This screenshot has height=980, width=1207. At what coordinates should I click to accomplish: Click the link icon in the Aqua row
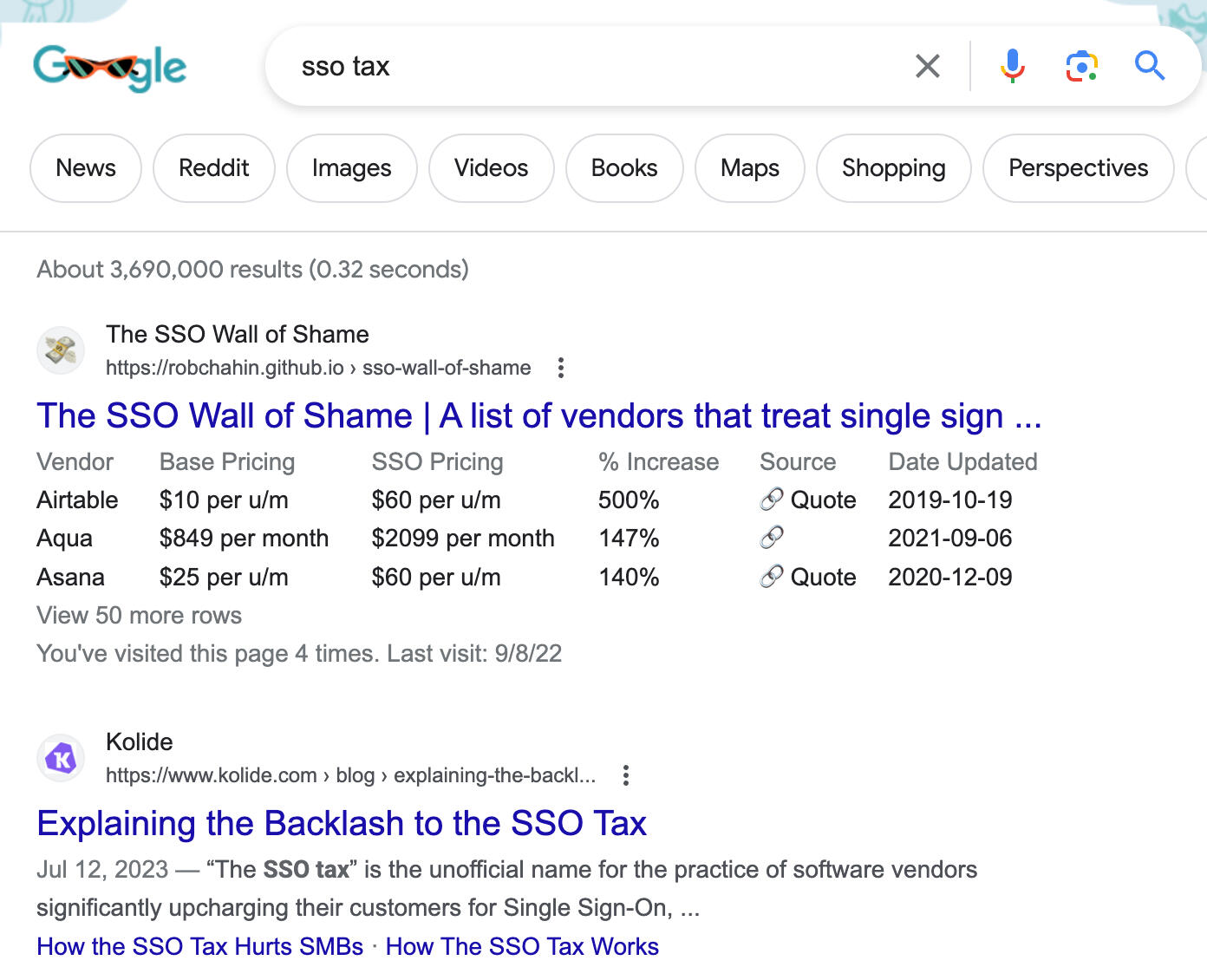[x=772, y=538]
